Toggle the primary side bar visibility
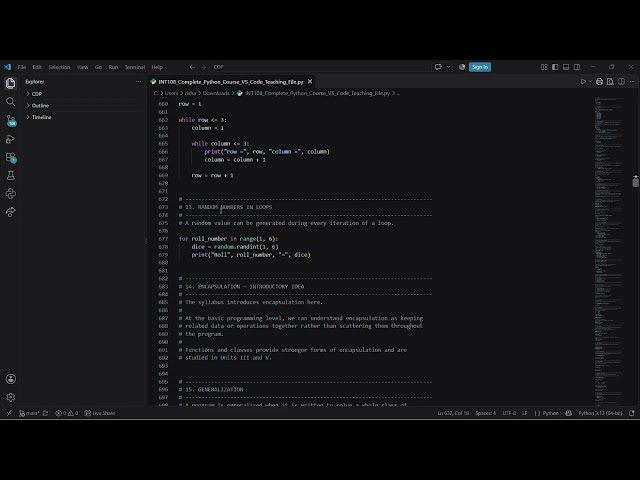The image size is (640, 480). click(x=555, y=67)
